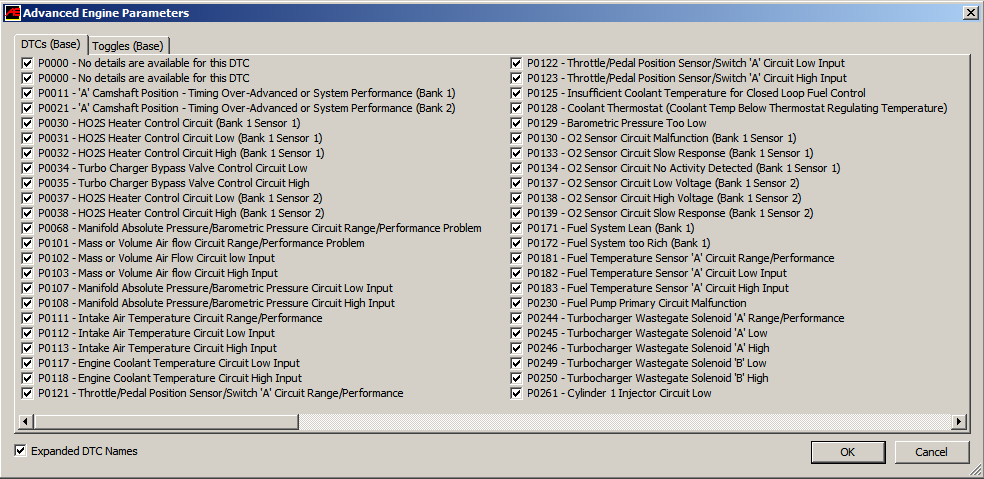Toggle P0030 HO2S Heater Control Circuit checkbox
984x479 pixels.
[27, 123]
